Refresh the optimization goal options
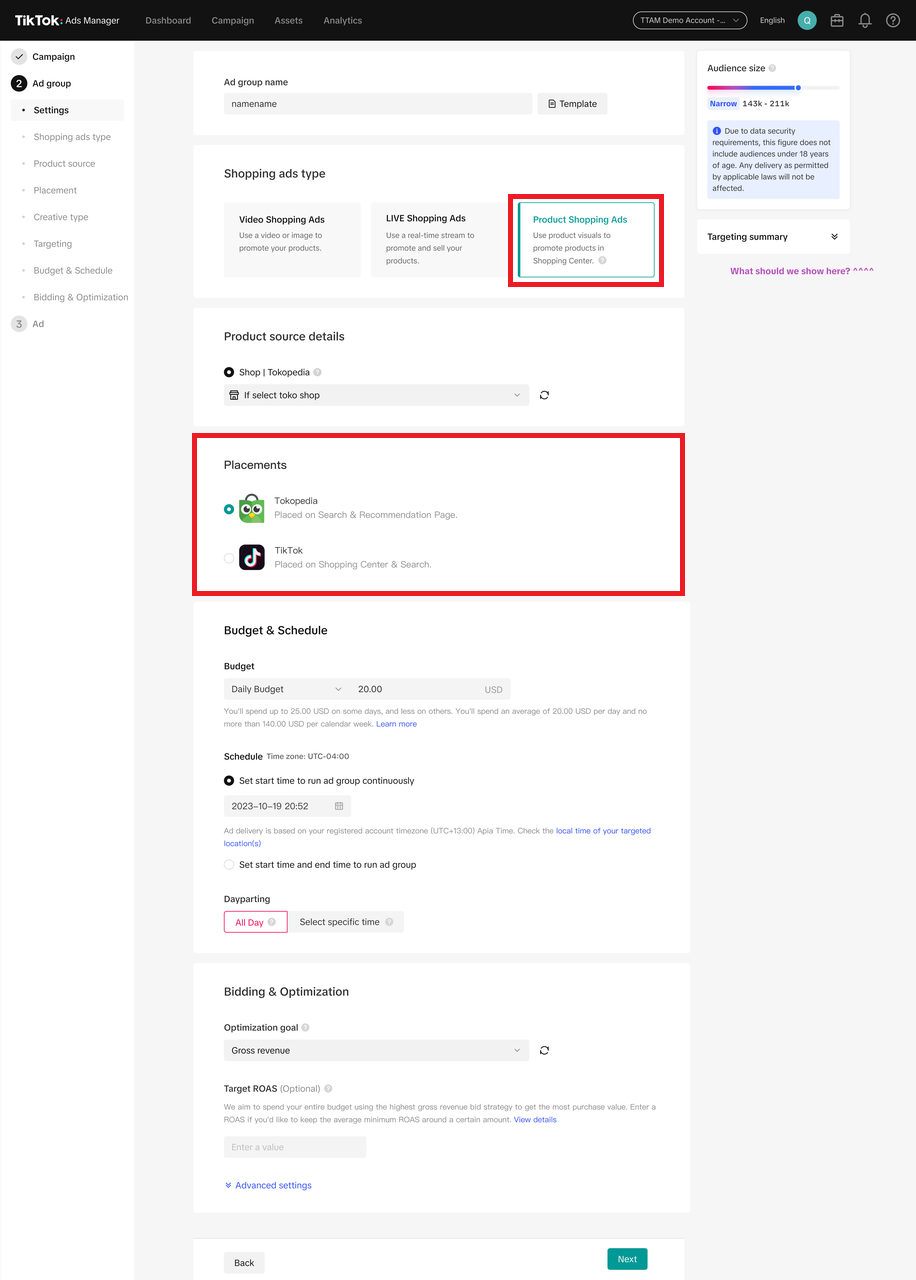The width and height of the screenshot is (916, 1280). coord(544,1051)
